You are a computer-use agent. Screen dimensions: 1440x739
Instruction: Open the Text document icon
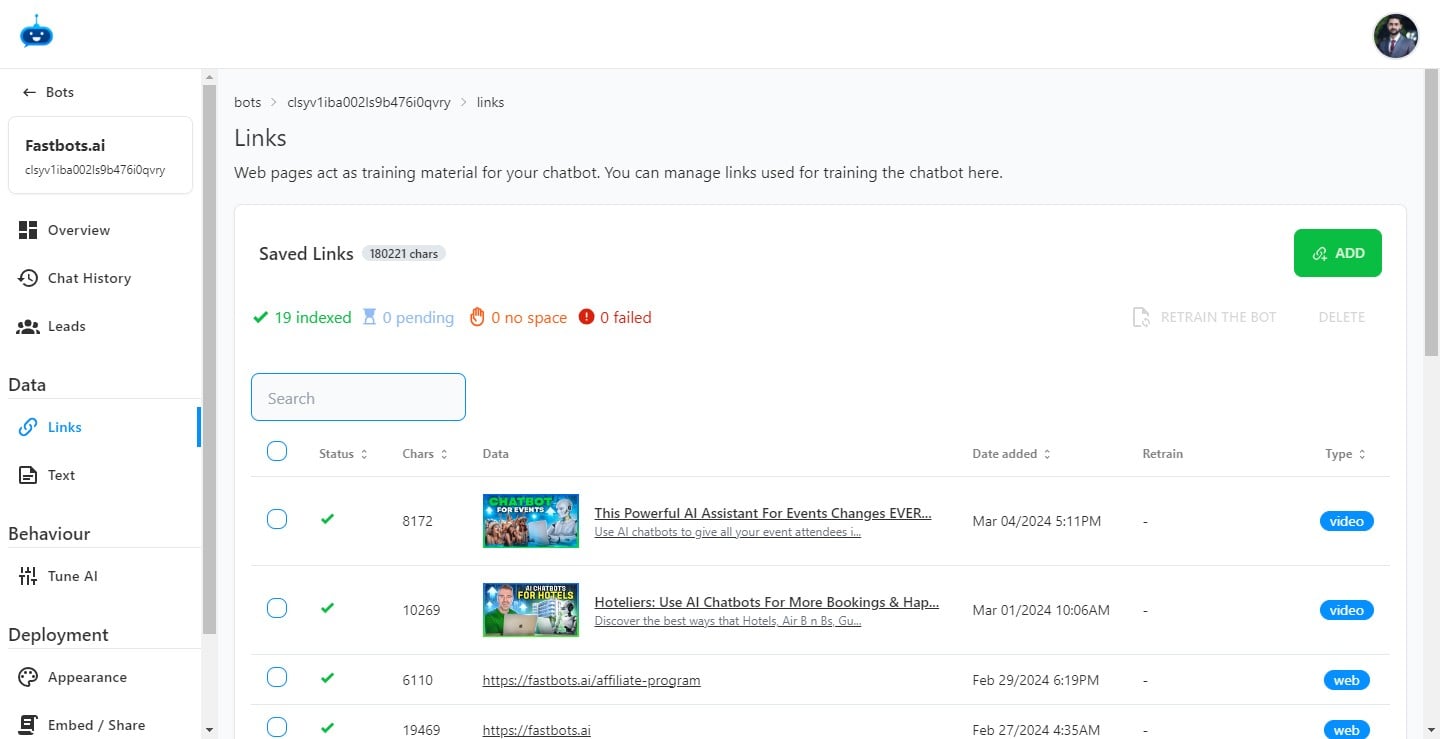point(29,474)
